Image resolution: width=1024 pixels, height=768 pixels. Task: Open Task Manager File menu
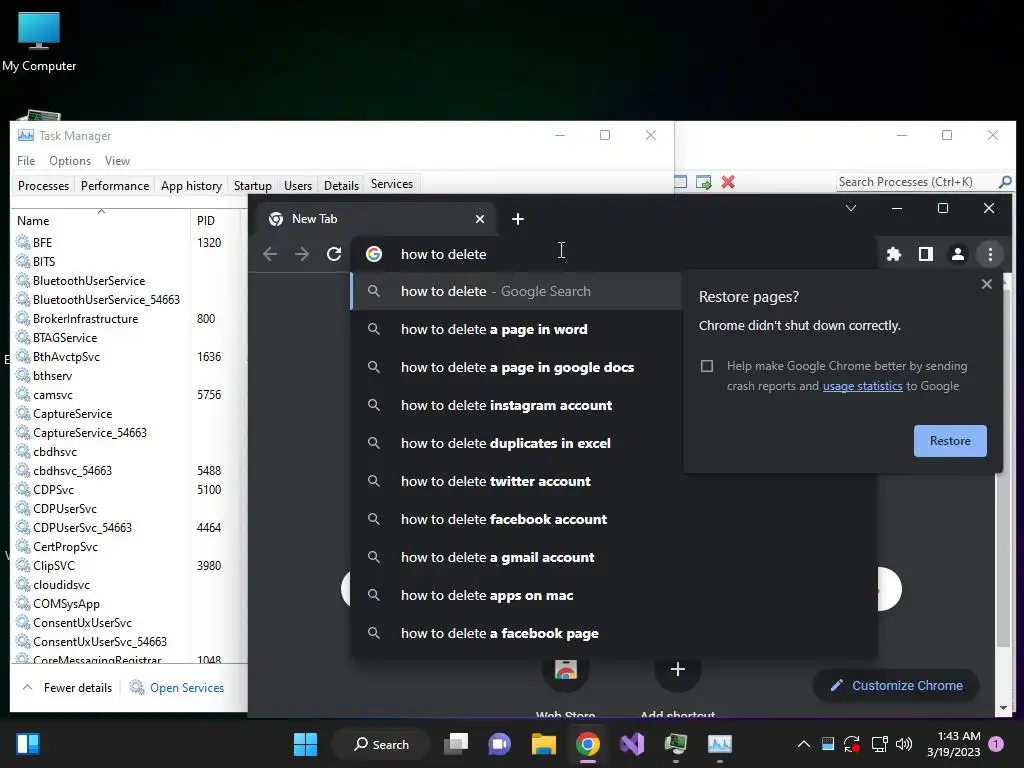tap(26, 161)
